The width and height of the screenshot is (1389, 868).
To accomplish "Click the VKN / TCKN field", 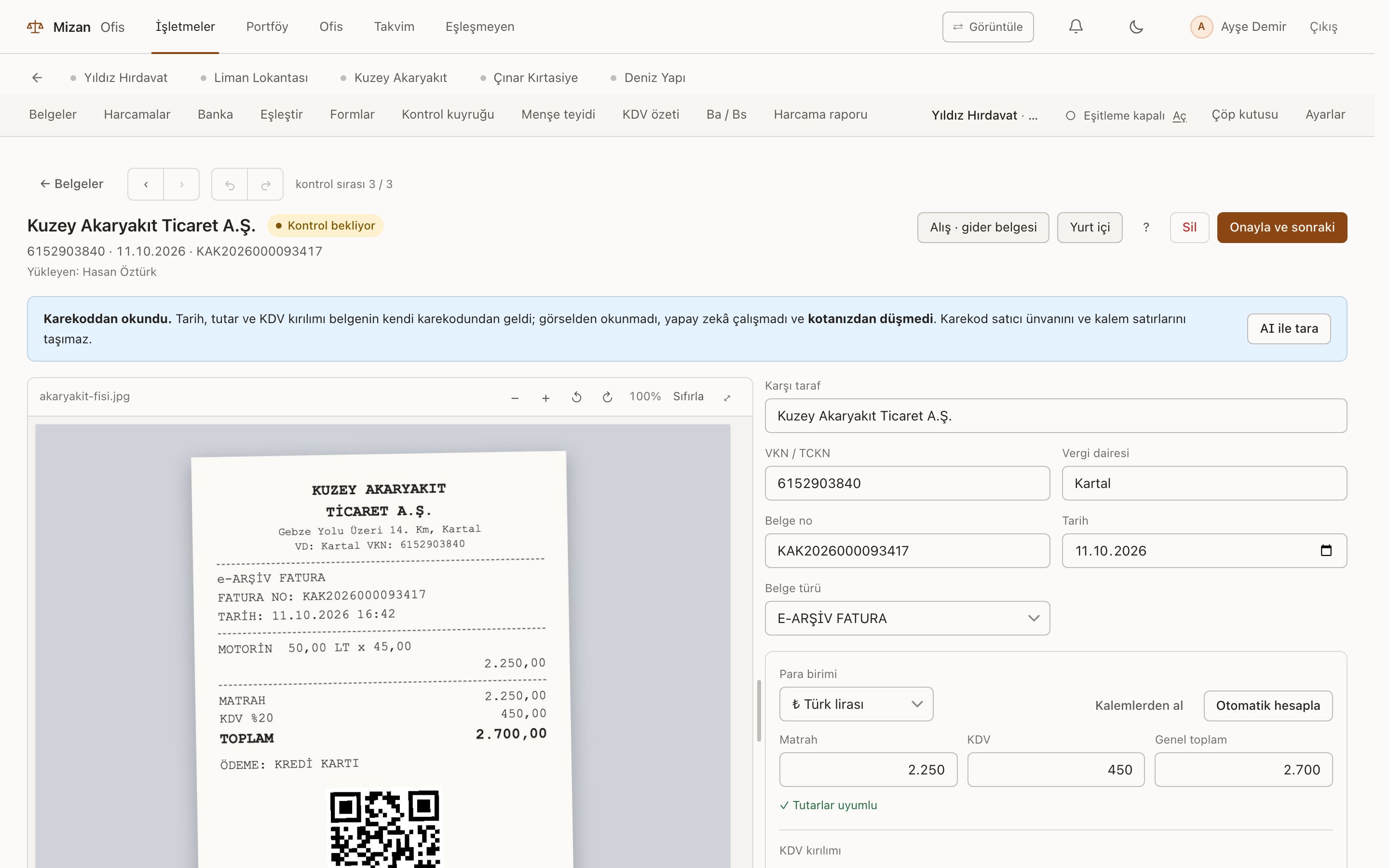I will 908,483.
